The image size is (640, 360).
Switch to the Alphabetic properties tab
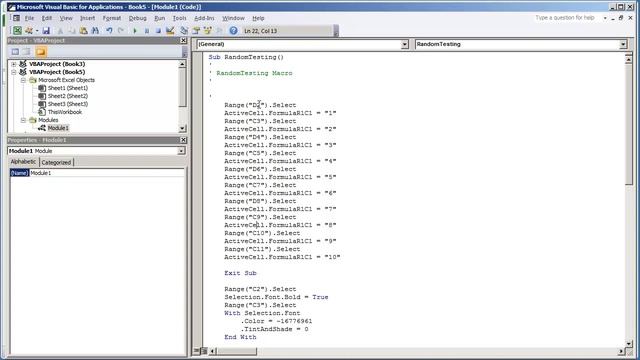(23, 162)
